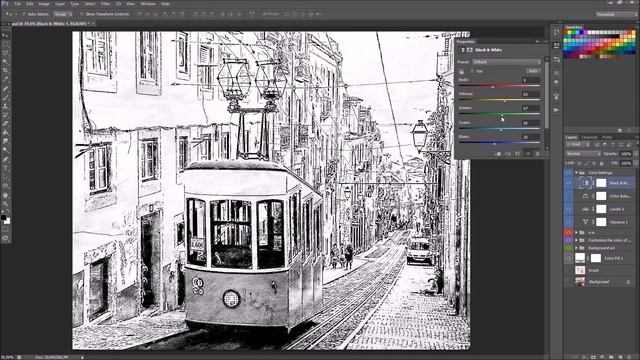Open the Window menu
The height and width of the screenshot is (360, 640).
coord(147,4)
